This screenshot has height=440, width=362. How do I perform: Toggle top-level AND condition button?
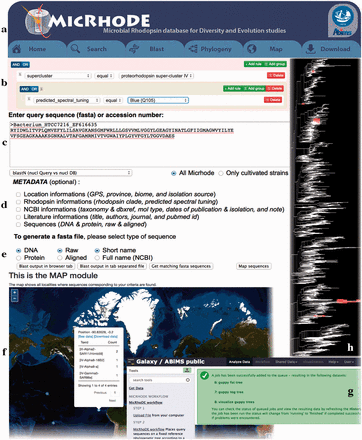pos(16,65)
